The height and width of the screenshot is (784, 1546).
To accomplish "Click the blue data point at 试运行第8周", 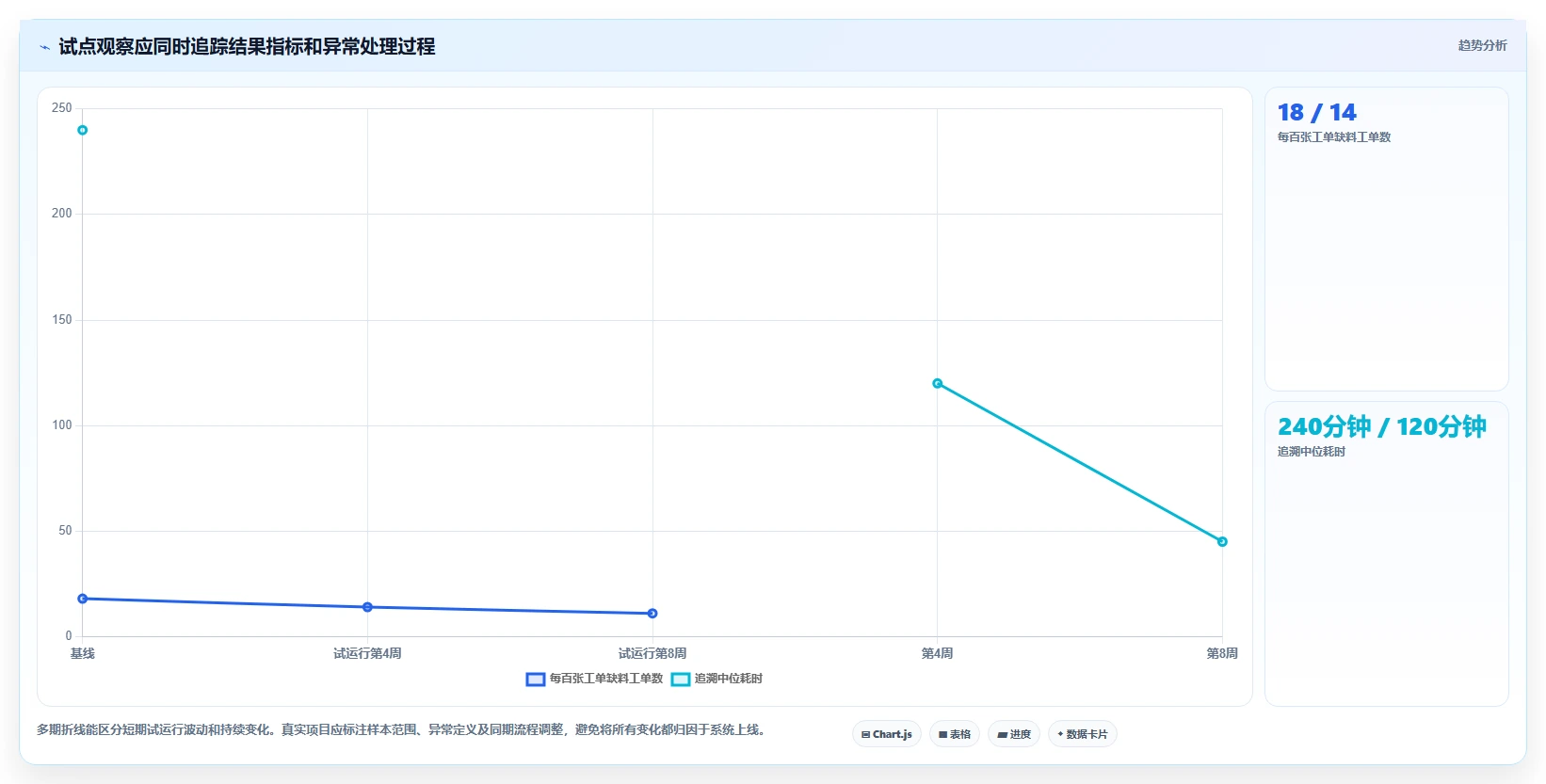I will pyautogui.click(x=652, y=614).
